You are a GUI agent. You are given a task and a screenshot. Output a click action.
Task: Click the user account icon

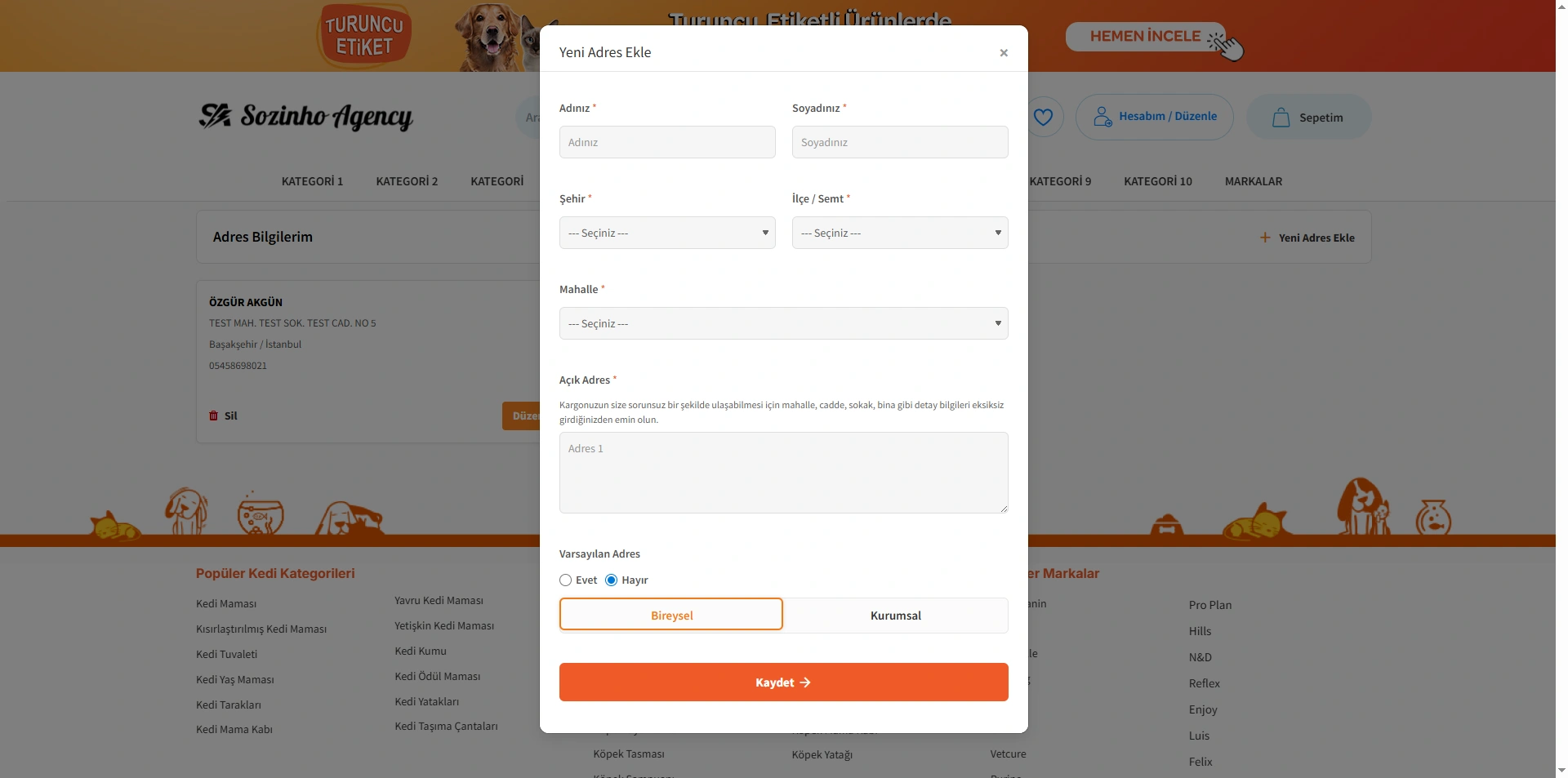pos(1102,117)
